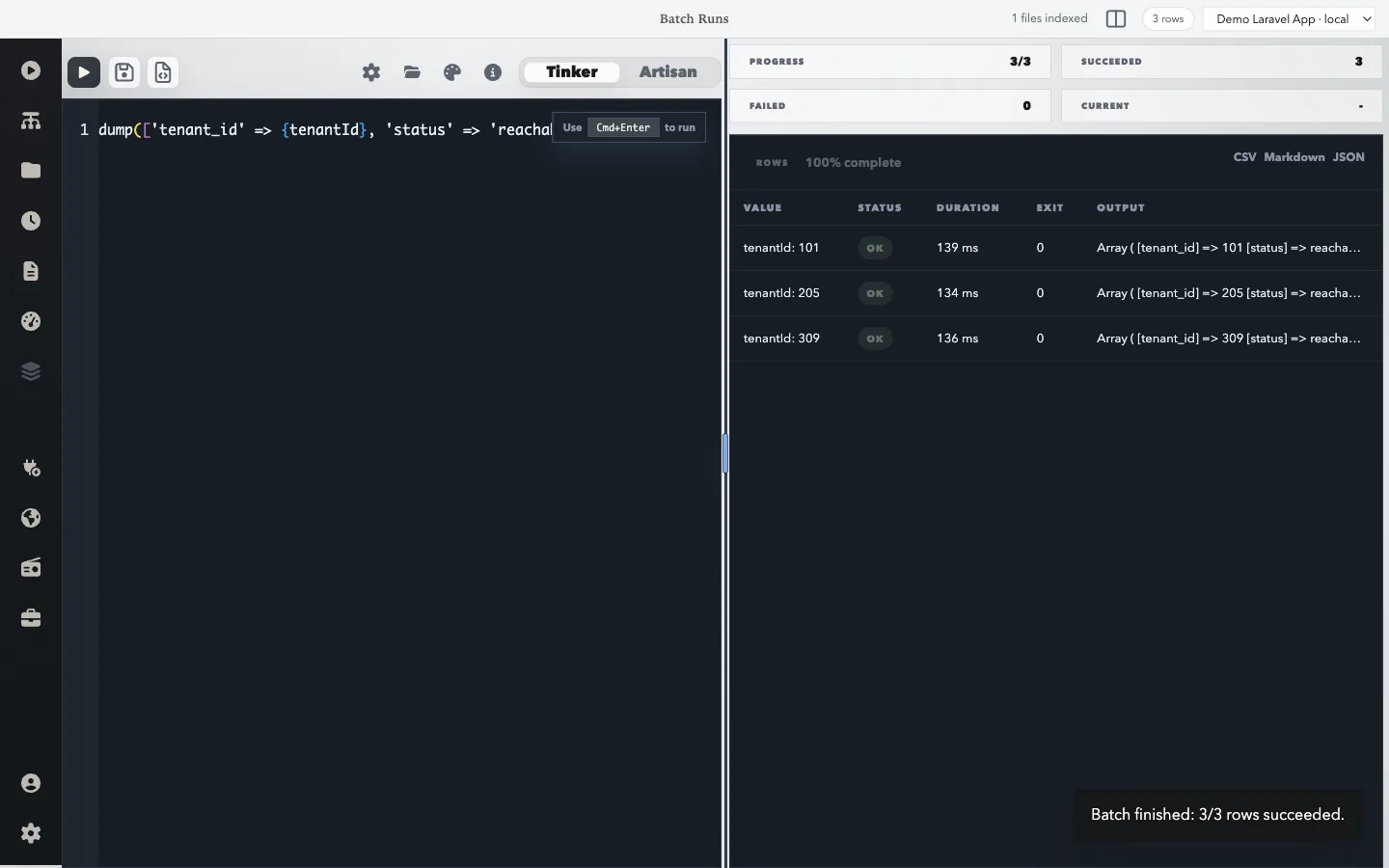Open the folder icon in the left sidebar

[x=31, y=171]
